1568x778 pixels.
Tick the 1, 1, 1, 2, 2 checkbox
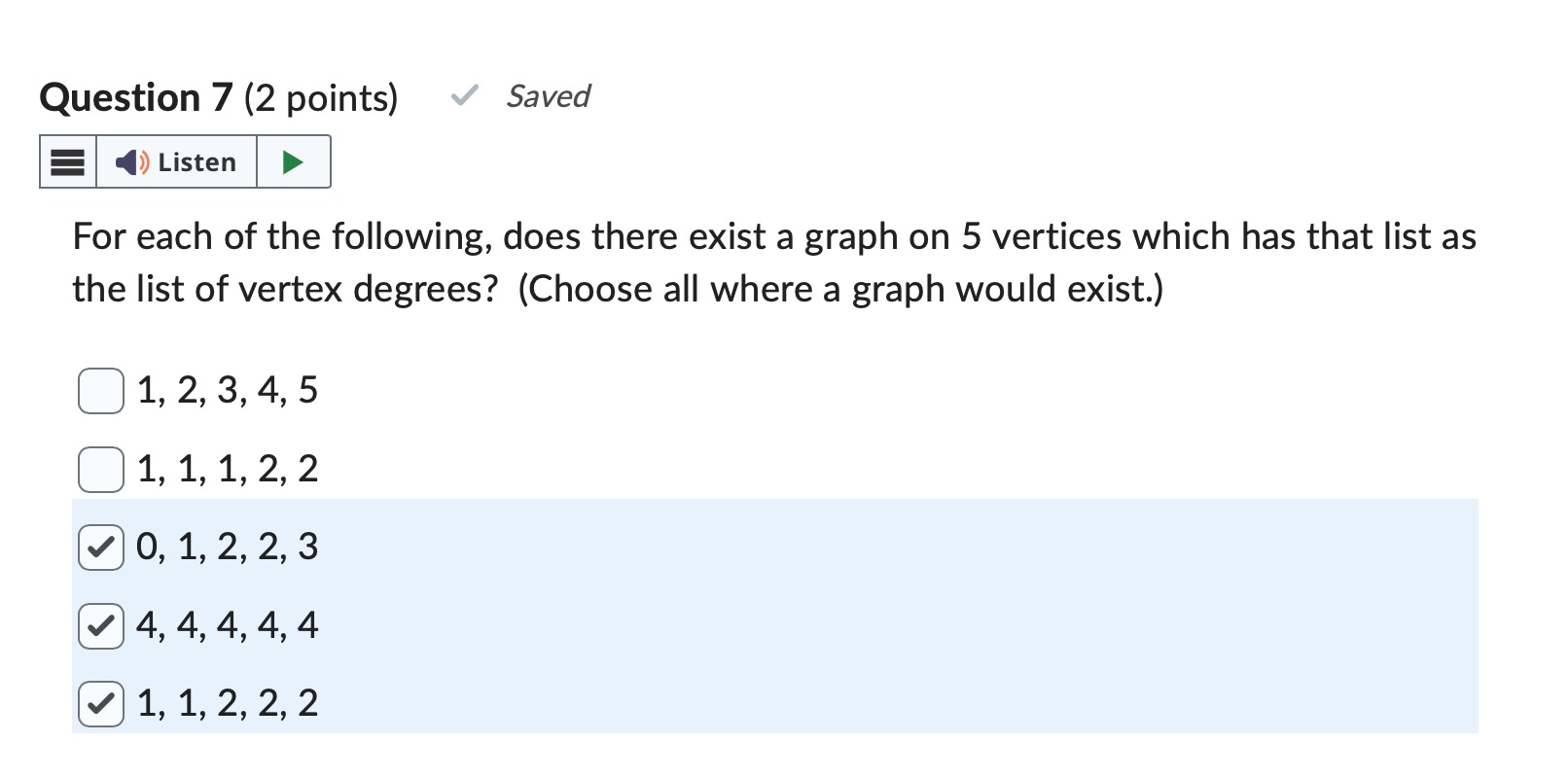point(101,470)
